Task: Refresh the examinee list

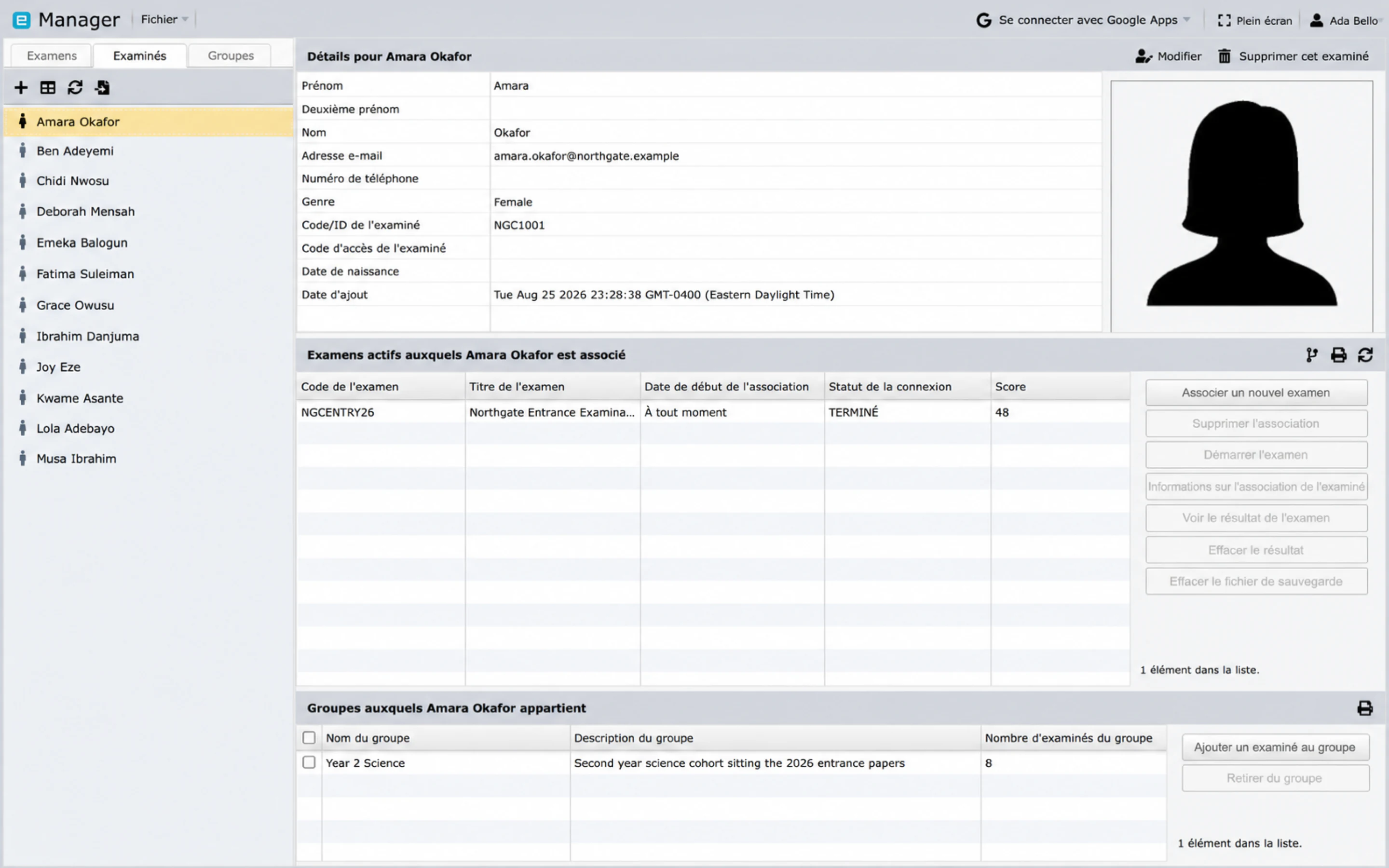Action: (x=75, y=88)
